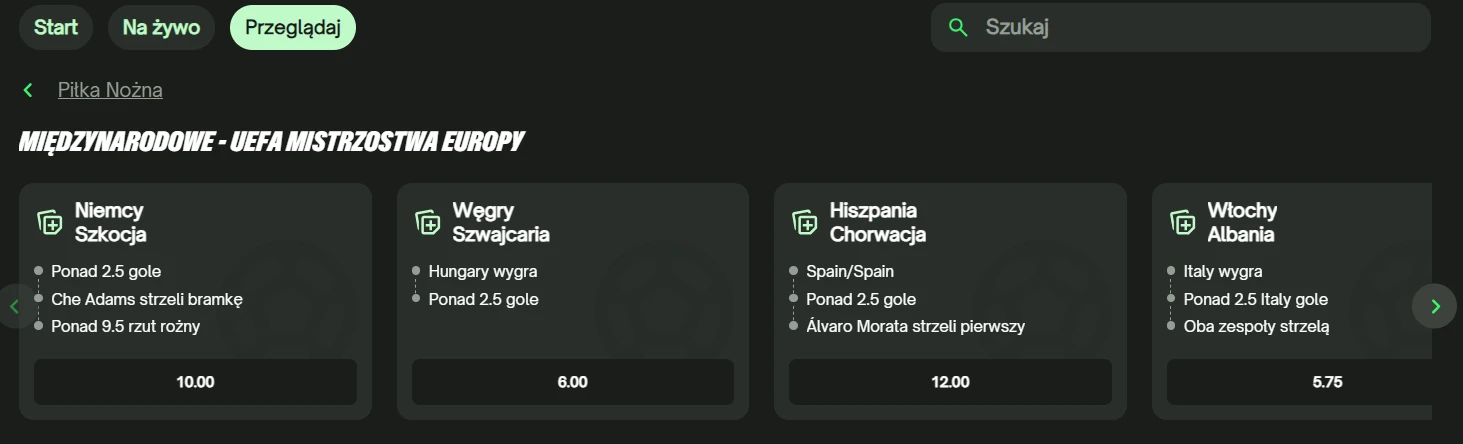Select the 6.00 odds button

click(573, 382)
